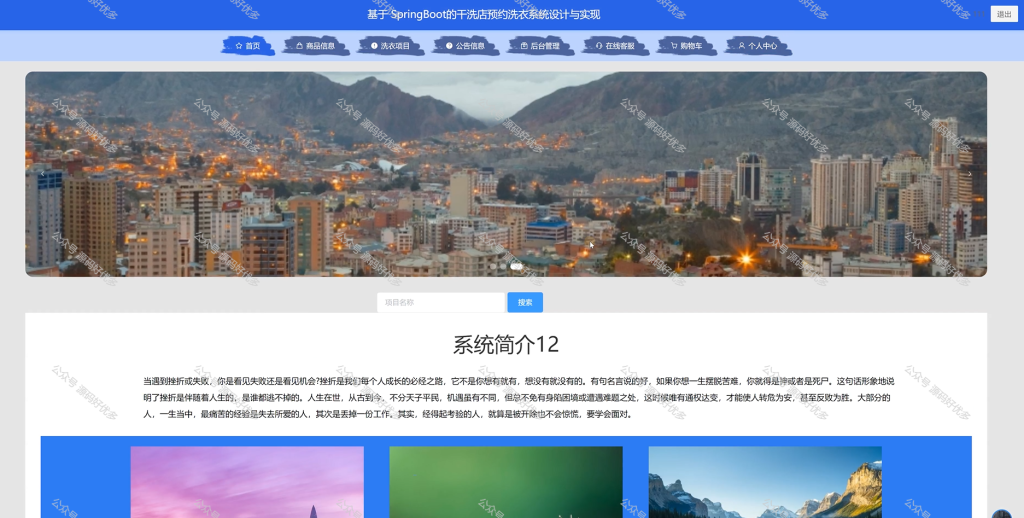
Task: Select the 公告信息 announcements menu
Action: [x=466, y=46]
